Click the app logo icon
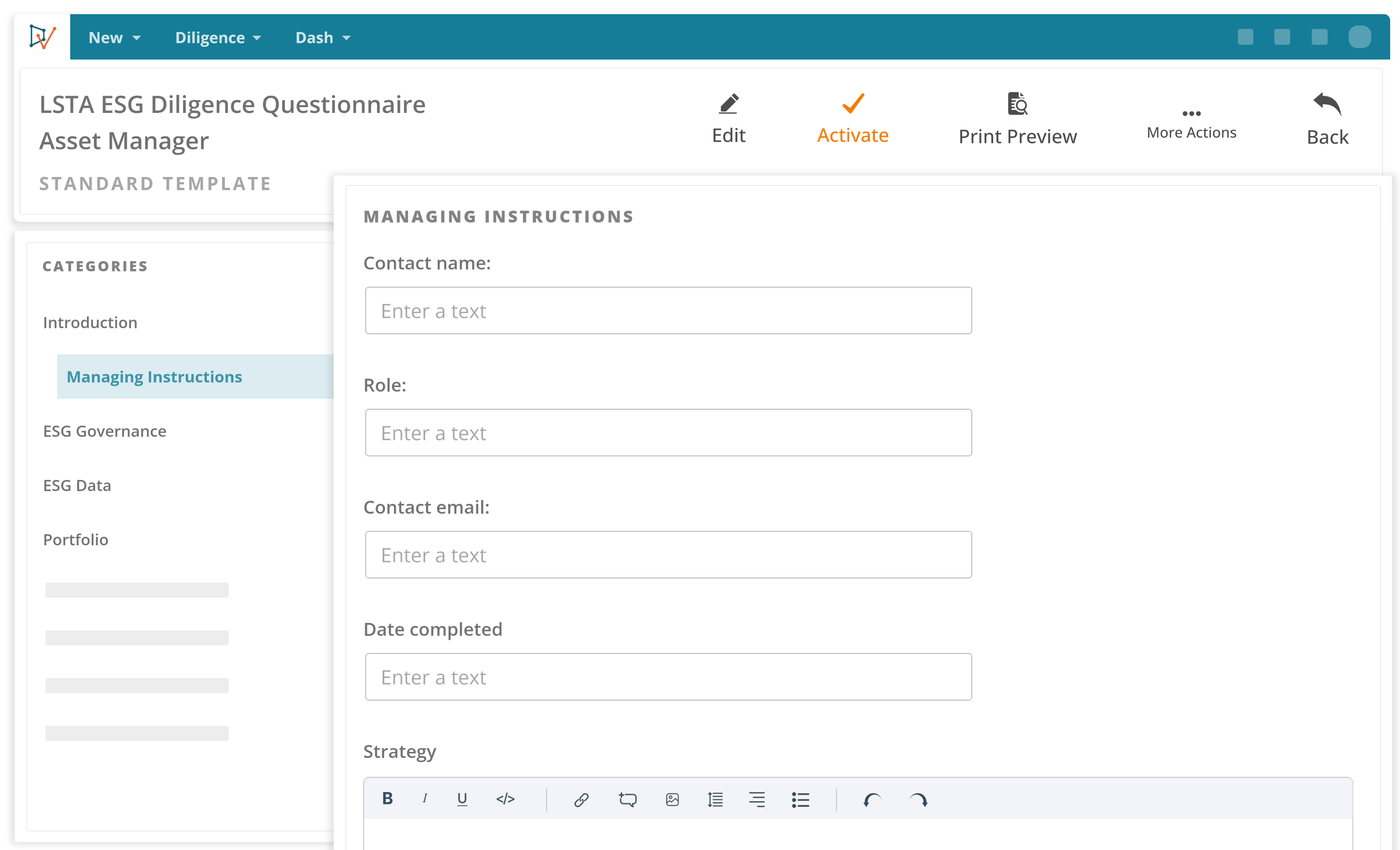 (x=42, y=37)
